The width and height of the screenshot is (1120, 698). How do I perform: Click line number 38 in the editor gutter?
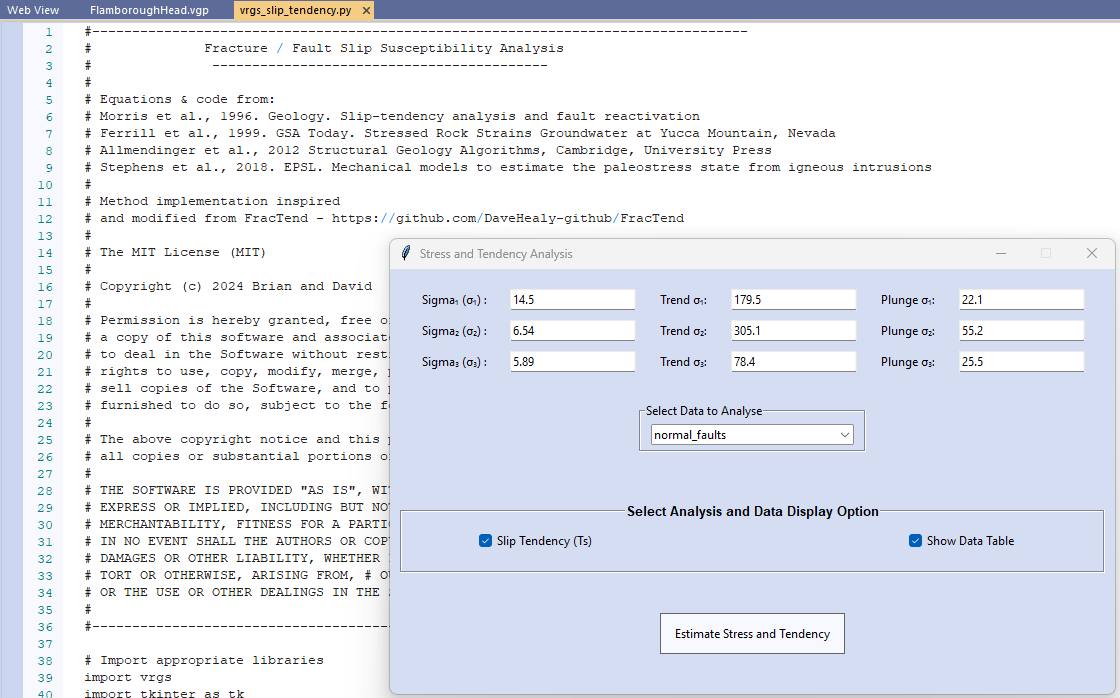click(x=45, y=661)
